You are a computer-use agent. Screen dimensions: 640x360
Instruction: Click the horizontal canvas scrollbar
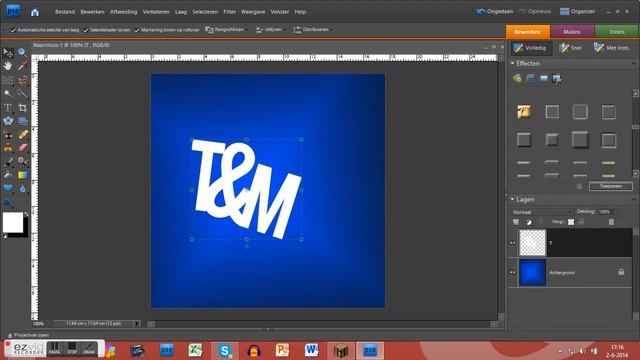[x=322, y=324]
